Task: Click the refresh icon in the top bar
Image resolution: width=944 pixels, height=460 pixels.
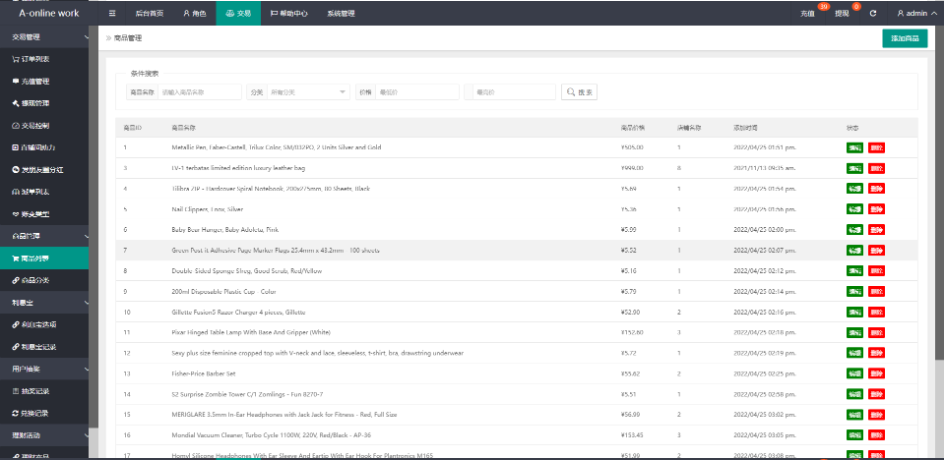Action: point(873,13)
